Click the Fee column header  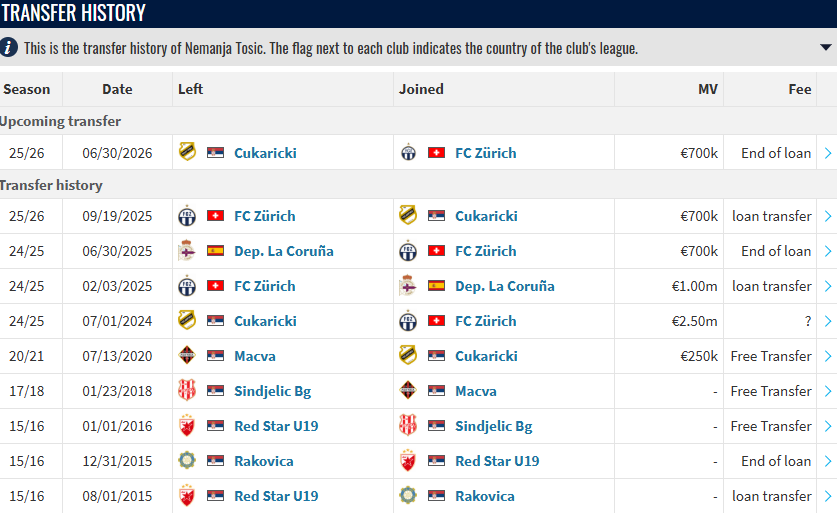pos(799,89)
